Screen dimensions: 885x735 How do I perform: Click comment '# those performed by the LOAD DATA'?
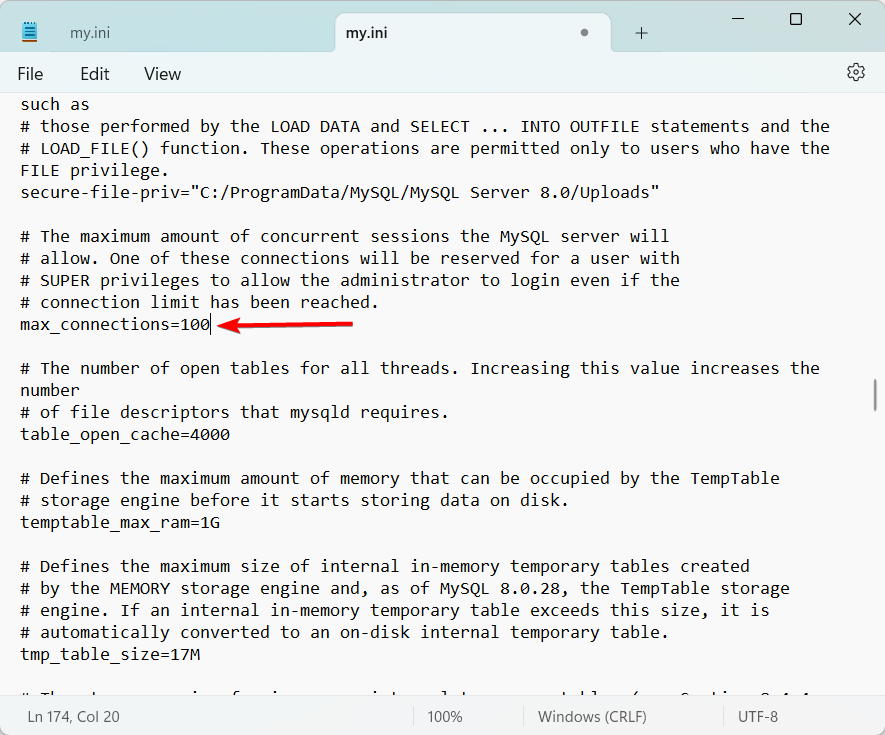tap(424, 126)
